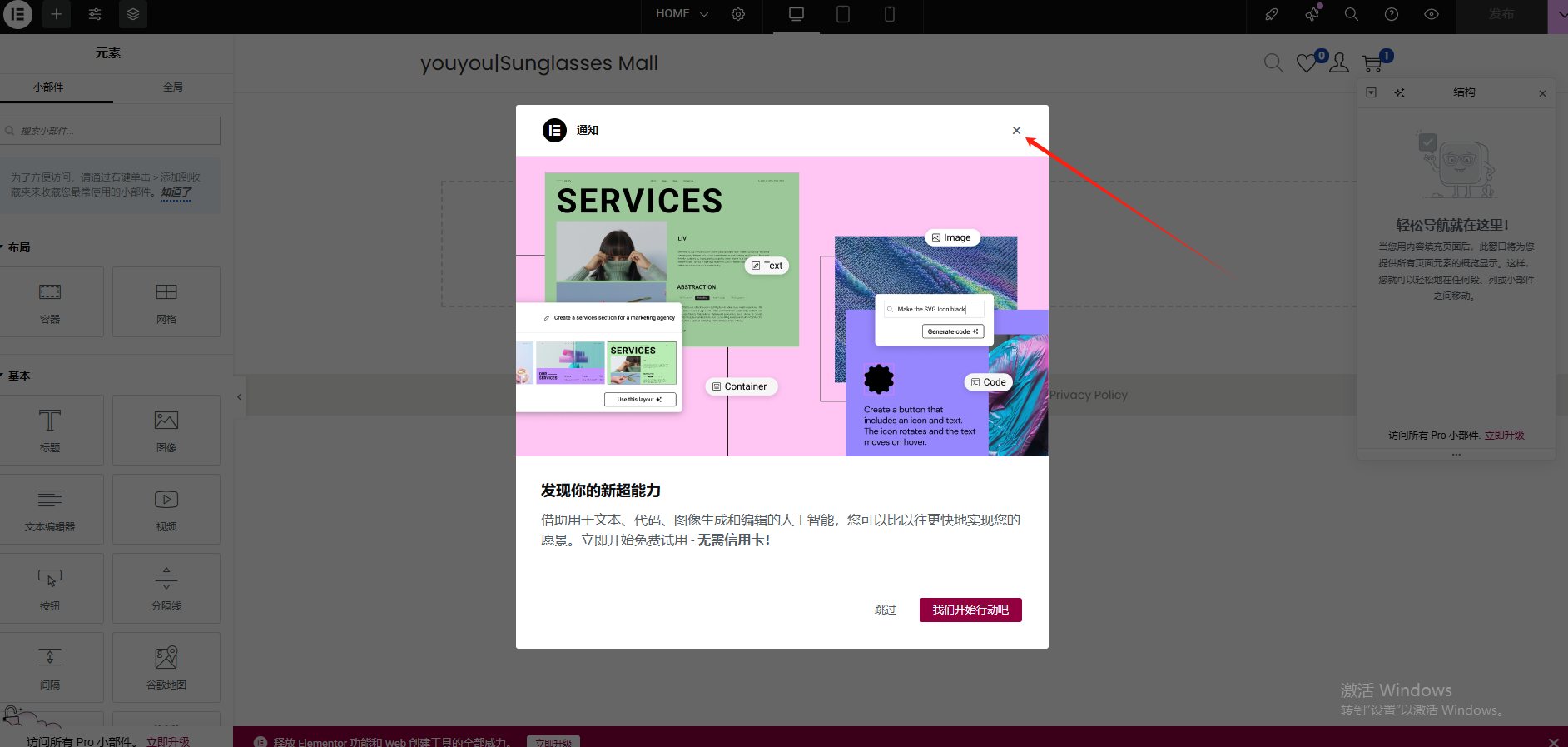
Task: Open the wishlist heart icon
Action: [1307, 63]
